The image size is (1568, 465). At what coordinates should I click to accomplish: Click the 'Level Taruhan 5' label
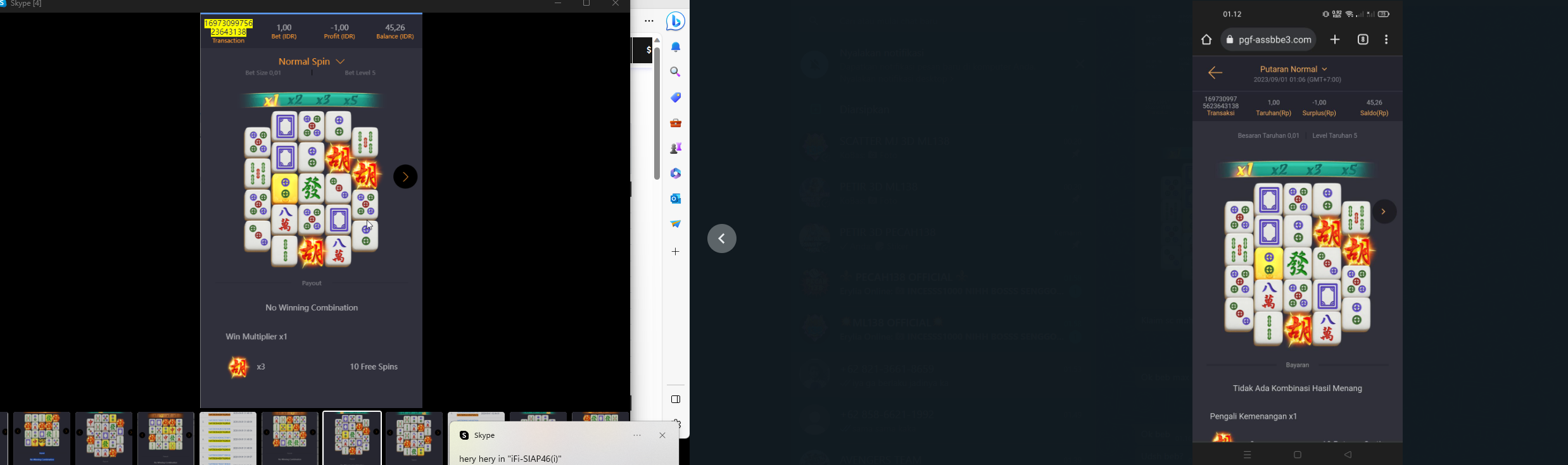tap(1335, 136)
